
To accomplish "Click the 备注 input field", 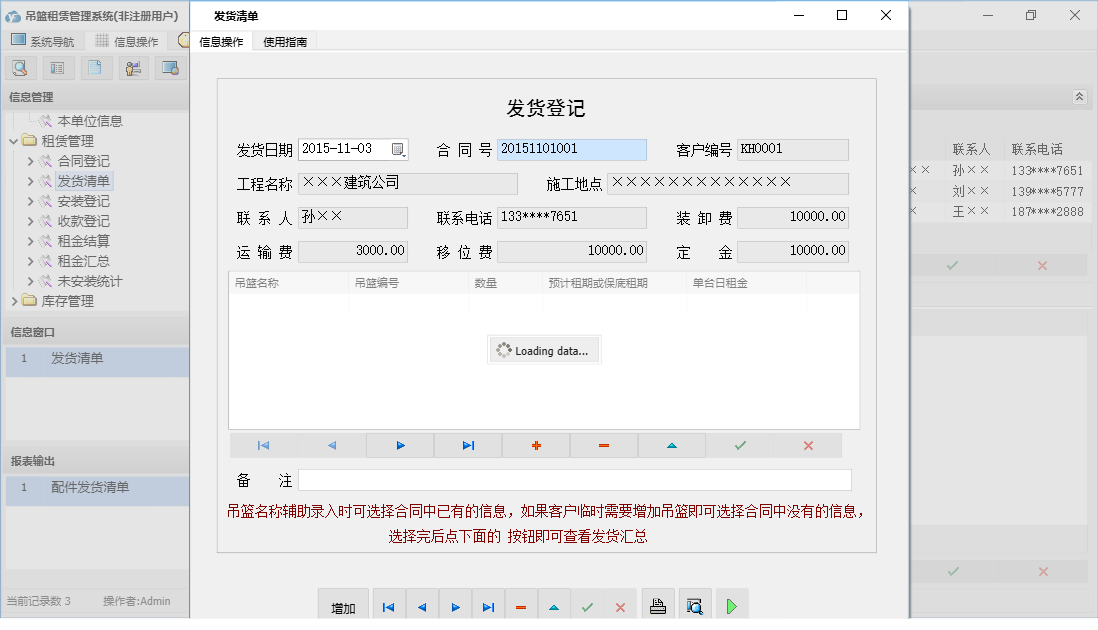I will pyautogui.click(x=575, y=480).
